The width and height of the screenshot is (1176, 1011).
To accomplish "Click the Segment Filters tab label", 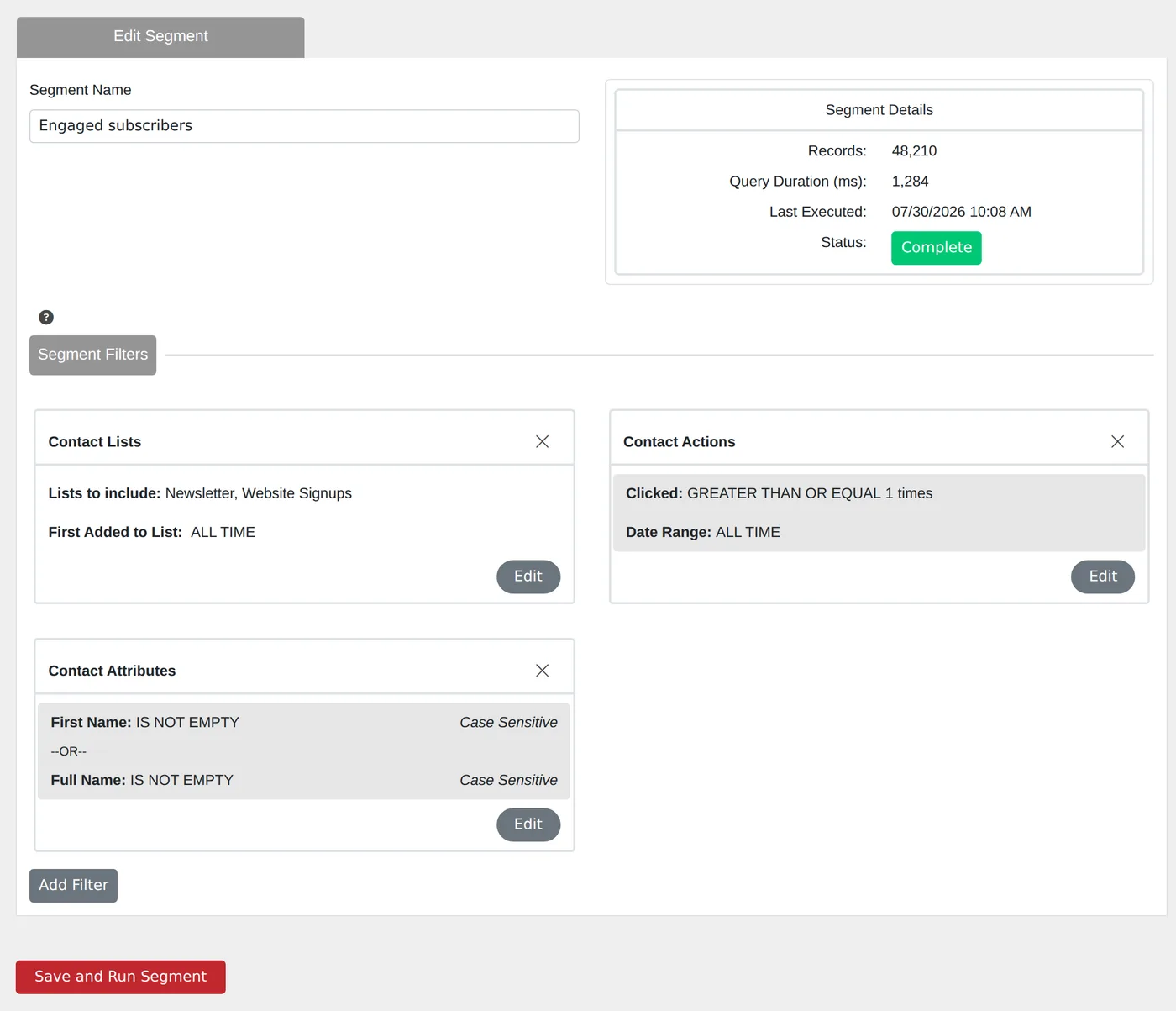I will [x=92, y=355].
